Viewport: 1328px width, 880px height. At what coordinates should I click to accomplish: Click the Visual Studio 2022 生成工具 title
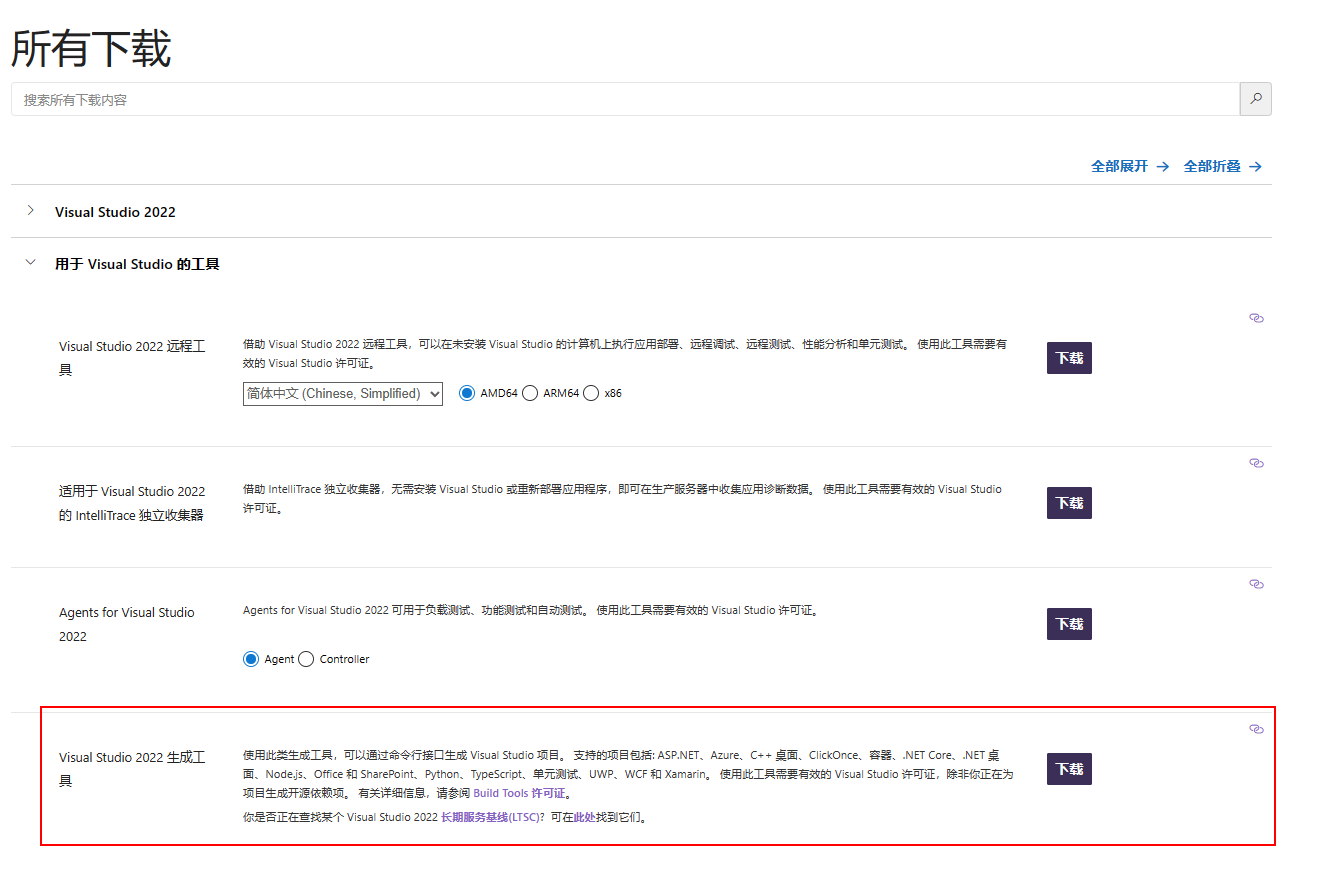132,769
